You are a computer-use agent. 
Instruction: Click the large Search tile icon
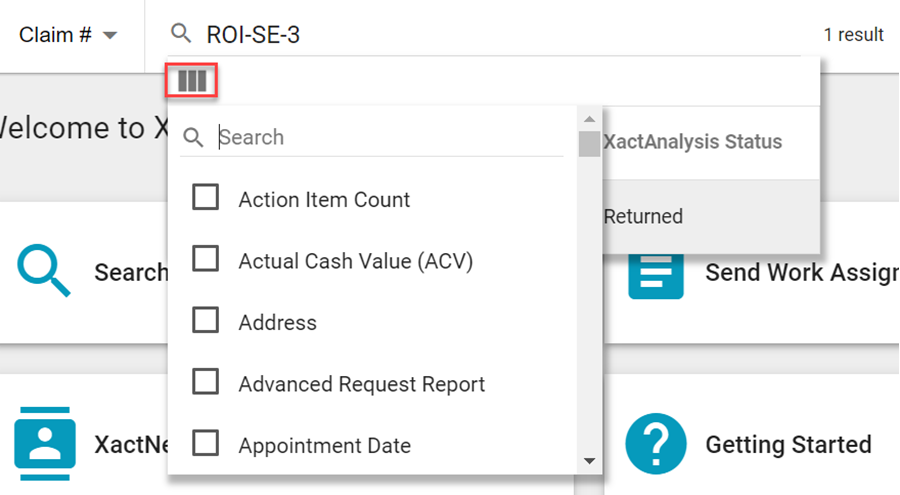coord(44,271)
